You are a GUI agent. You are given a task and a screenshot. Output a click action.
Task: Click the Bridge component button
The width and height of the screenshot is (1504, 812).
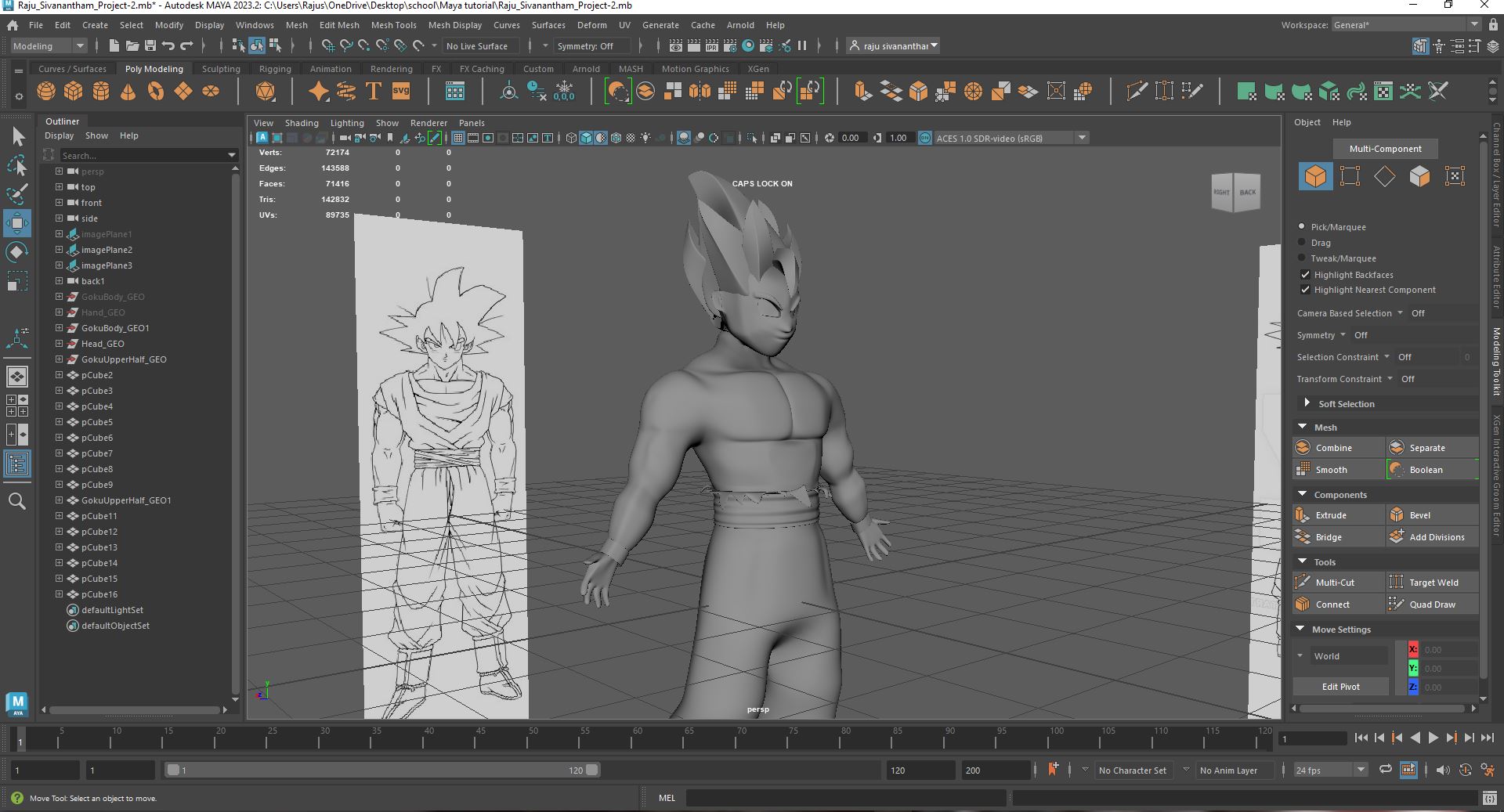coord(1338,536)
